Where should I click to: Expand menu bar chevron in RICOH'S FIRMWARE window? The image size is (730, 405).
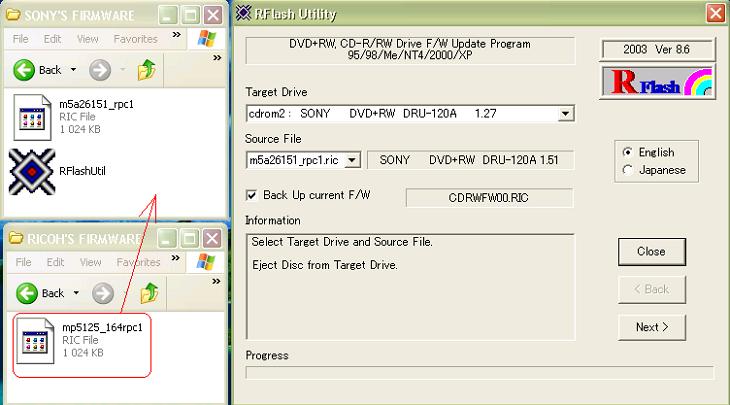click(x=176, y=257)
